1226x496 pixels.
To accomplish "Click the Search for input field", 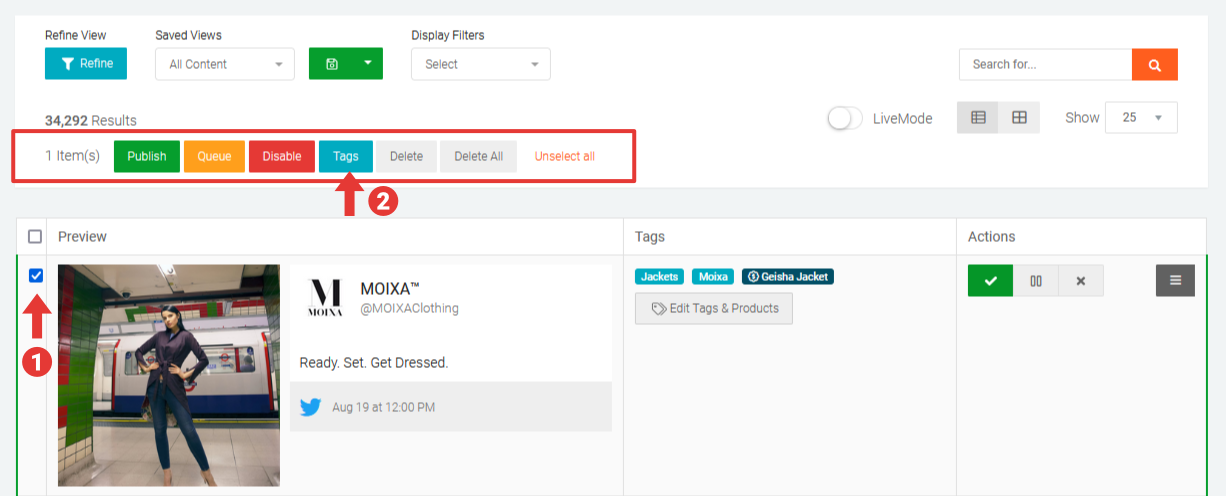I will click(1045, 65).
